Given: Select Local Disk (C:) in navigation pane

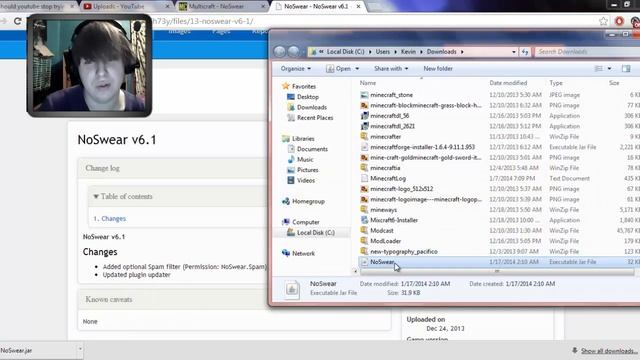Looking at the screenshot, I should [x=316, y=233].
